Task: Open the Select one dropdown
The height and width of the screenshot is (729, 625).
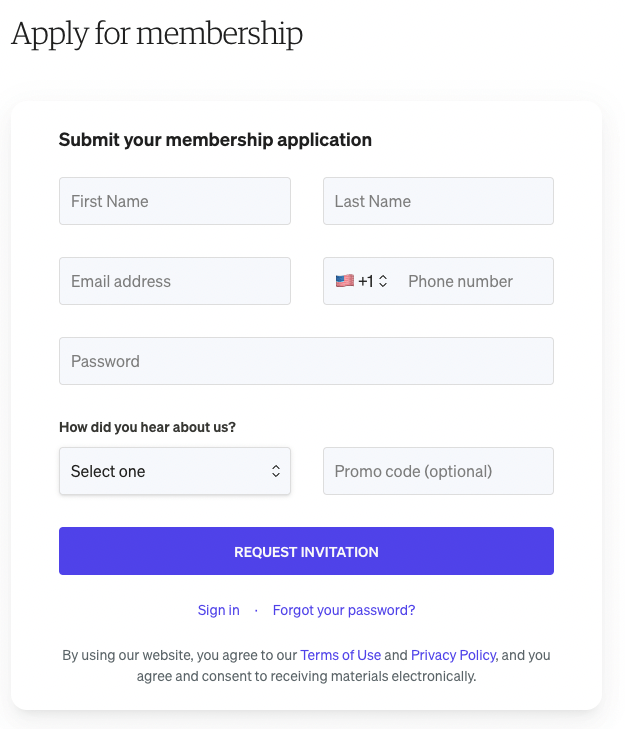Action: pyautogui.click(x=175, y=471)
